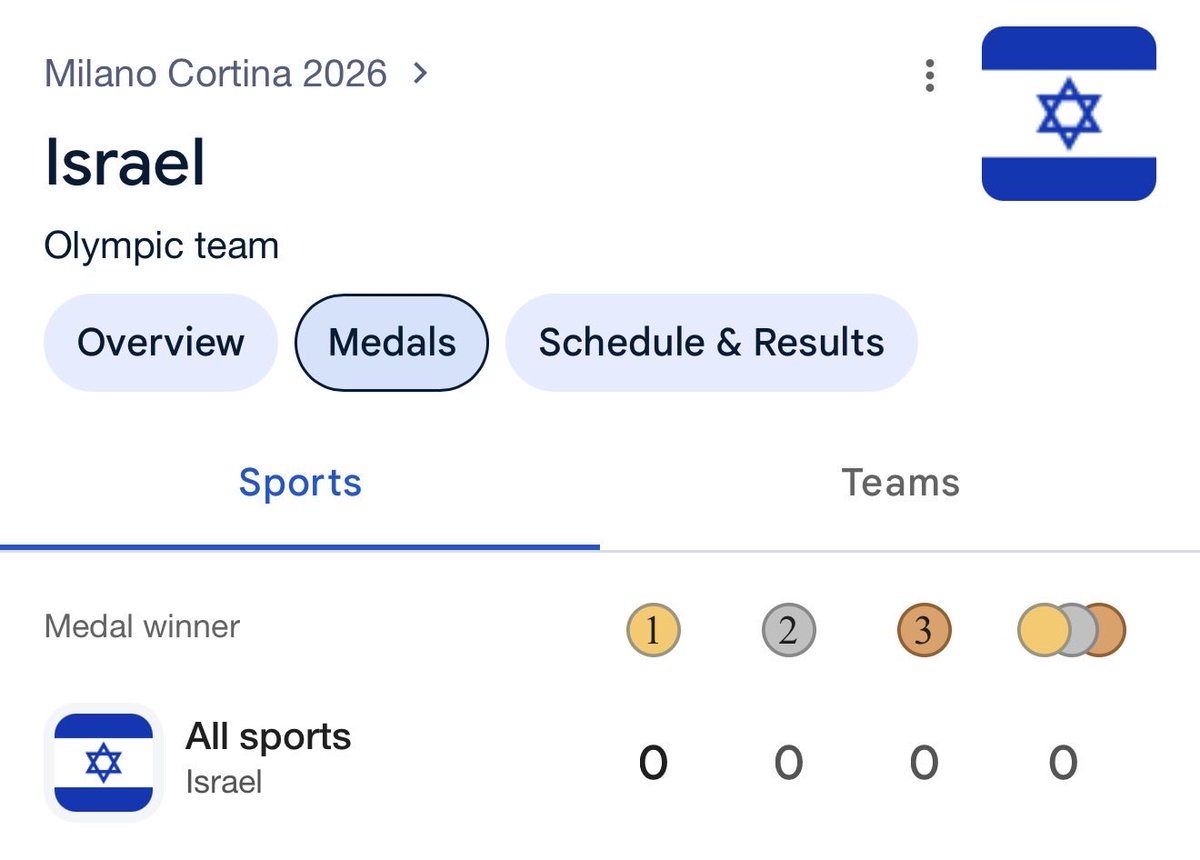Click the gold medal icon header

(x=653, y=631)
